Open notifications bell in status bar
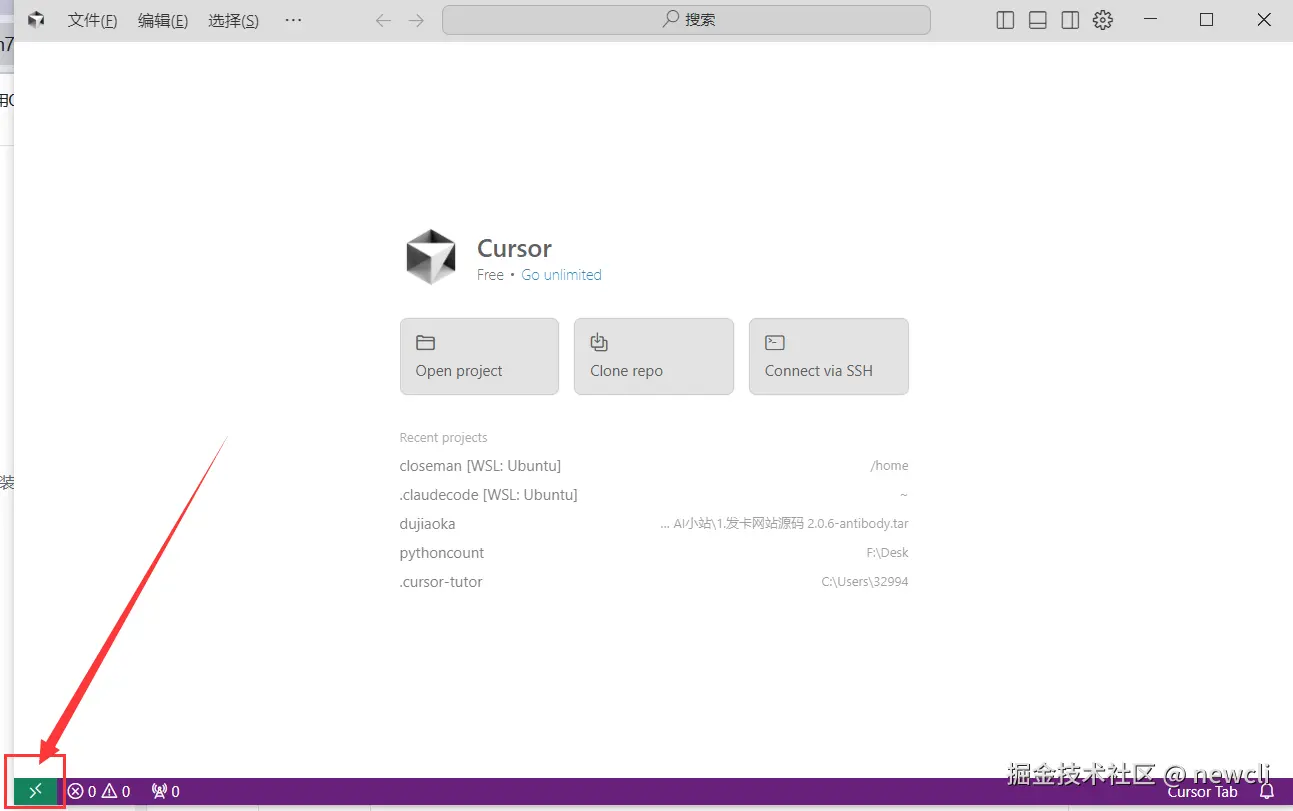Viewport: 1293px width, 811px height. [x=1267, y=791]
